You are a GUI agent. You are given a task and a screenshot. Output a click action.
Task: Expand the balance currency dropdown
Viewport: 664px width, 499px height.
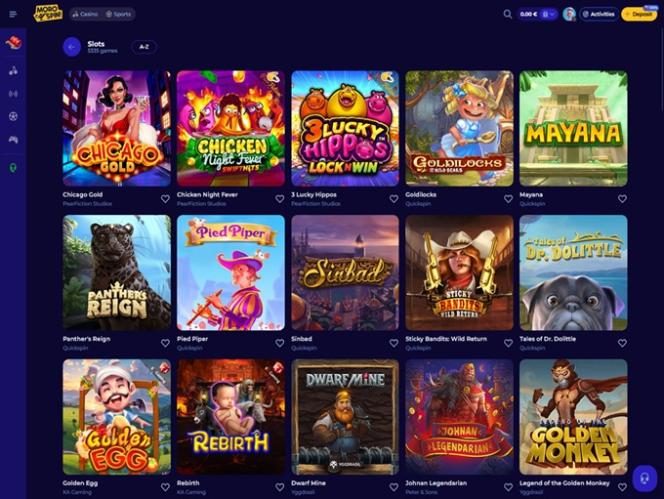click(x=548, y=14)
